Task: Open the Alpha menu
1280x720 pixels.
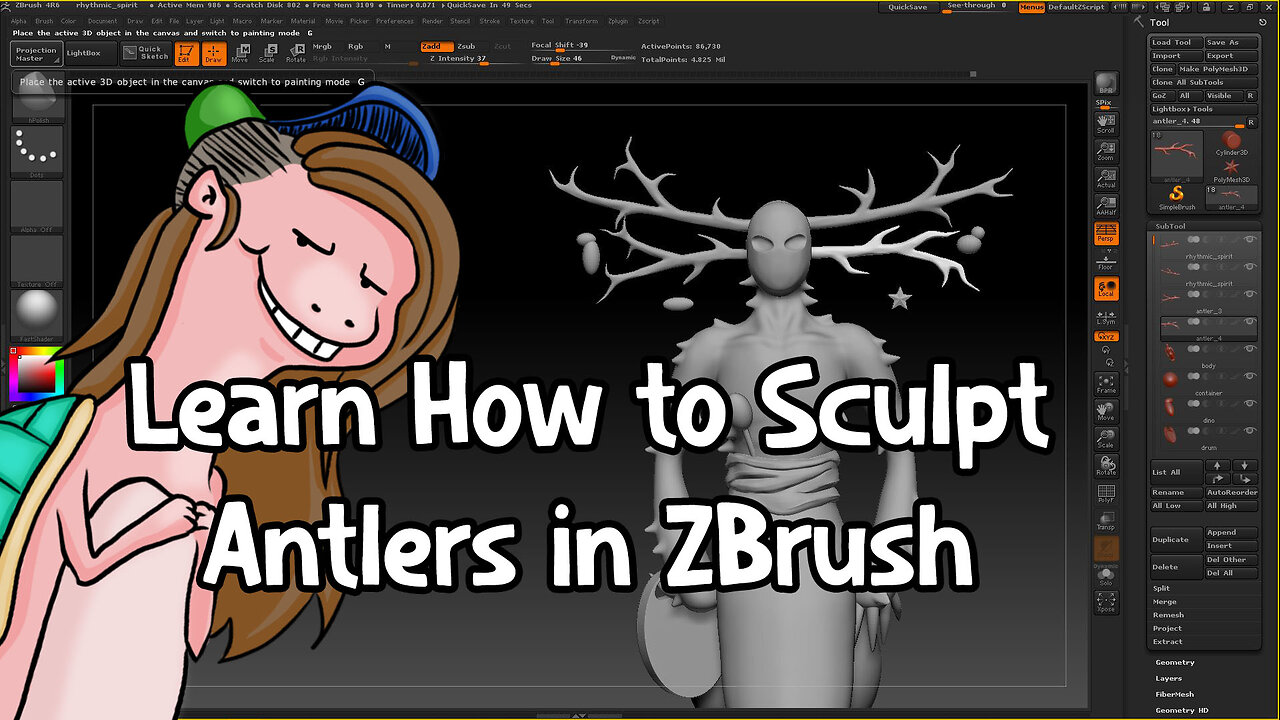Action: click(18, 21)
